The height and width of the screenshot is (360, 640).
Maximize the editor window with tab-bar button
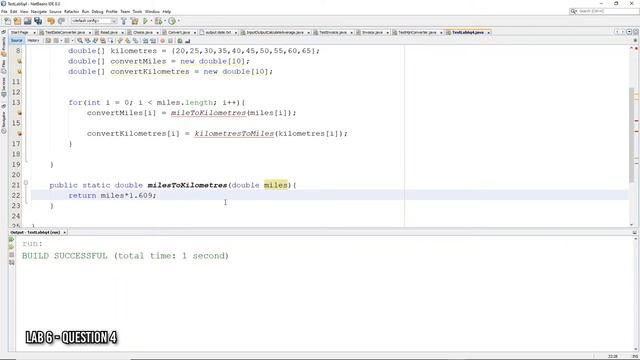(636, 32)
